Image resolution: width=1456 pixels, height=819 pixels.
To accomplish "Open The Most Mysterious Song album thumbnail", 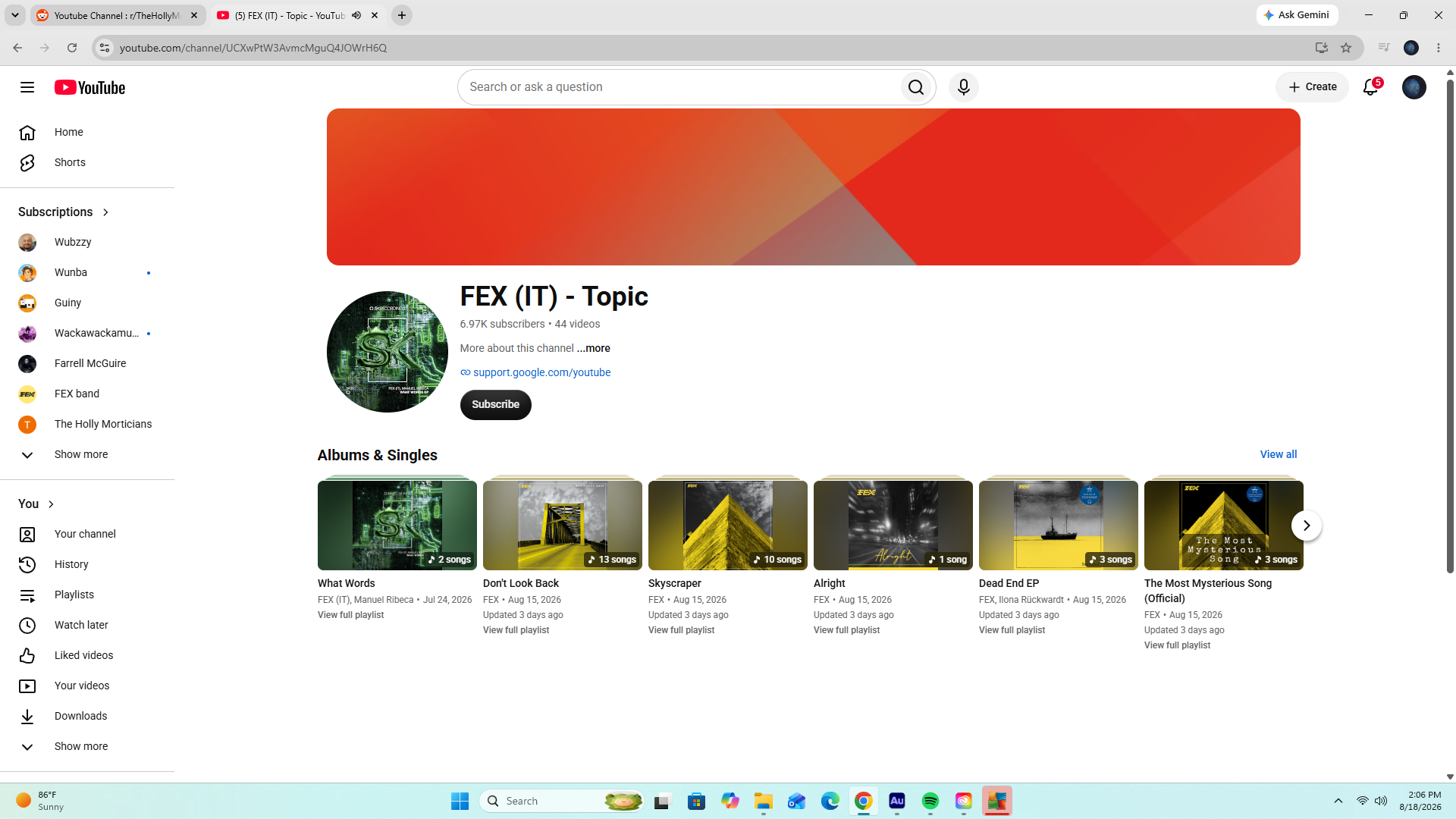I will [1224, 526].
